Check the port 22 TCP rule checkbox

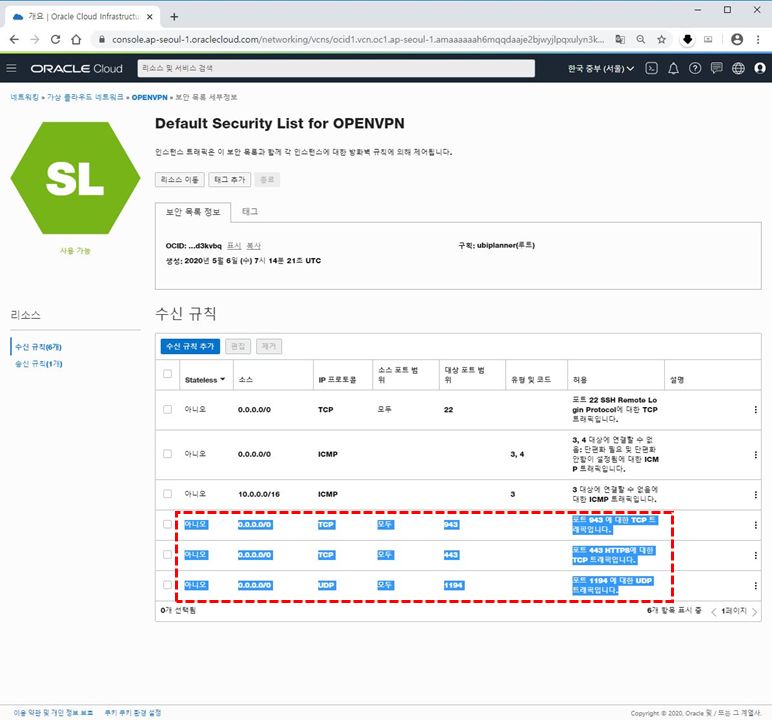click(x=167, y=409)
